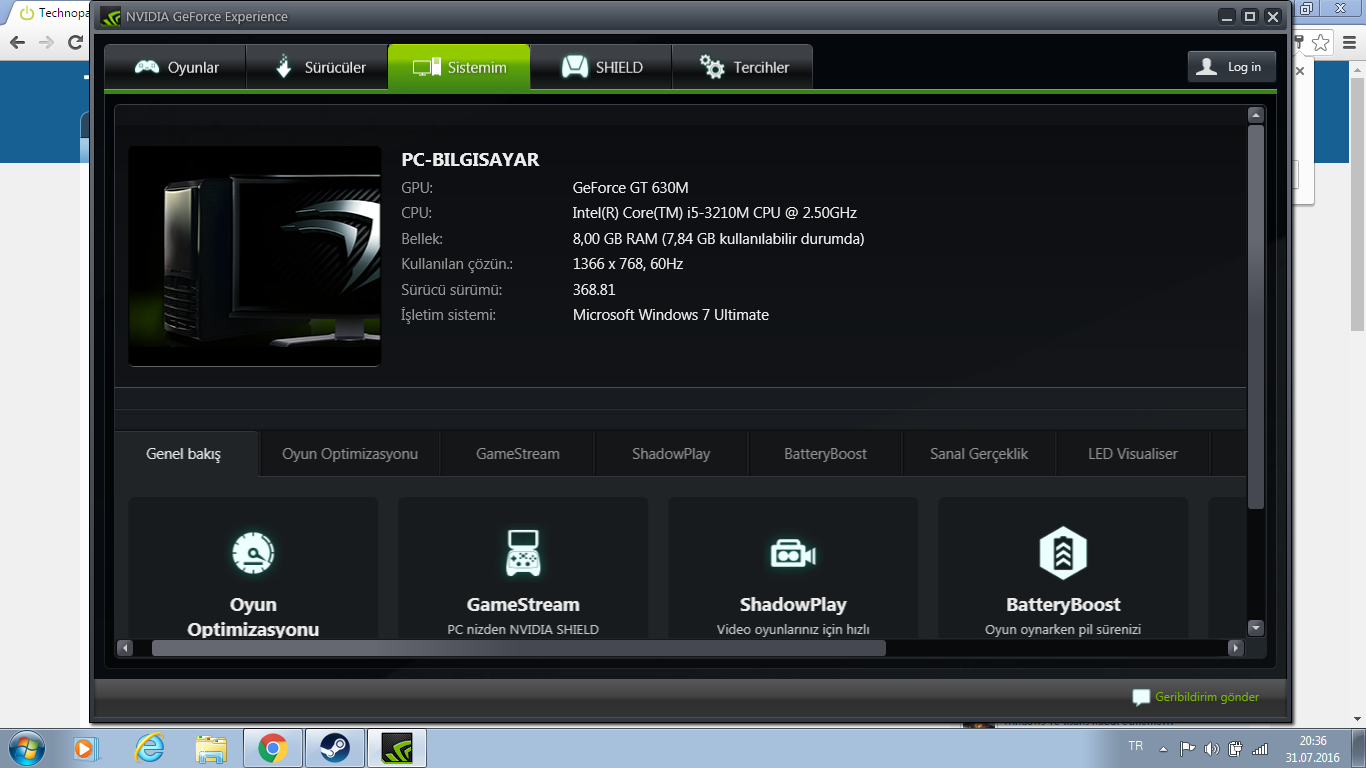The width and height of the screenshot is (1366, 768).
Task: Click the 8,00 GB RAM memory value
Action: 718,239
